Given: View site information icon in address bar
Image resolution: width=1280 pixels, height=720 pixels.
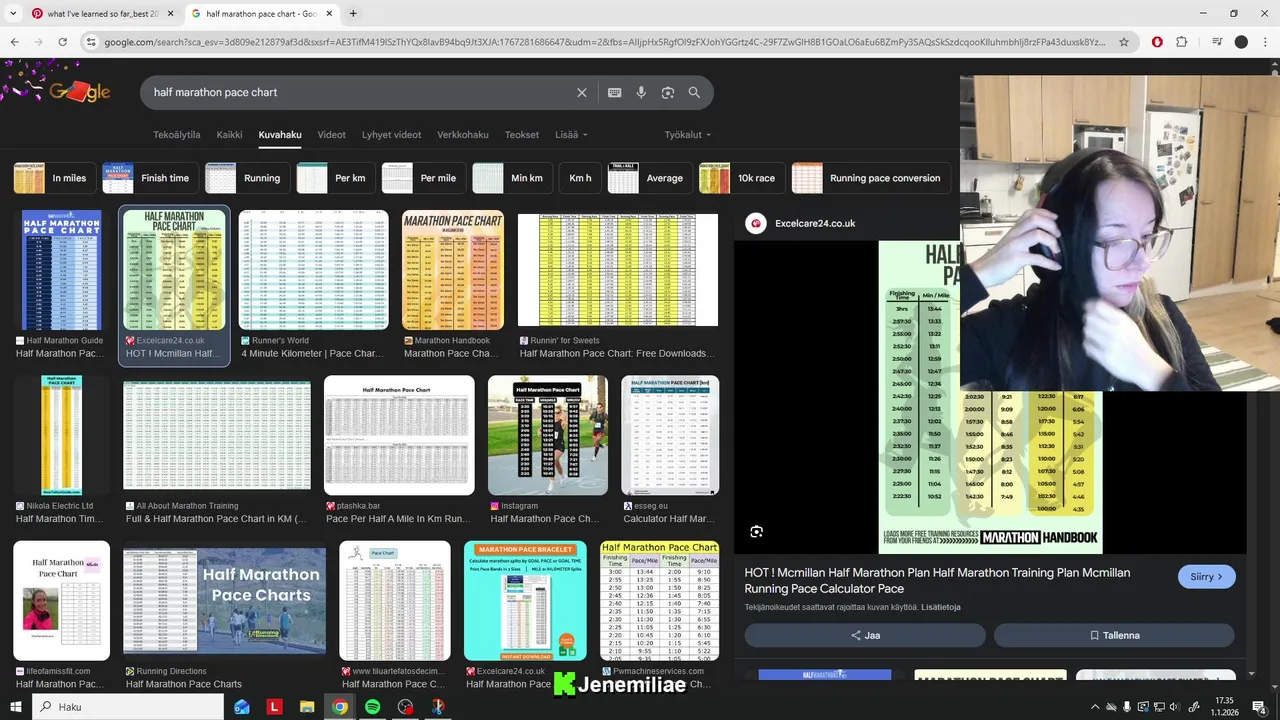Looking at the screenshot, I should [91, 42].
